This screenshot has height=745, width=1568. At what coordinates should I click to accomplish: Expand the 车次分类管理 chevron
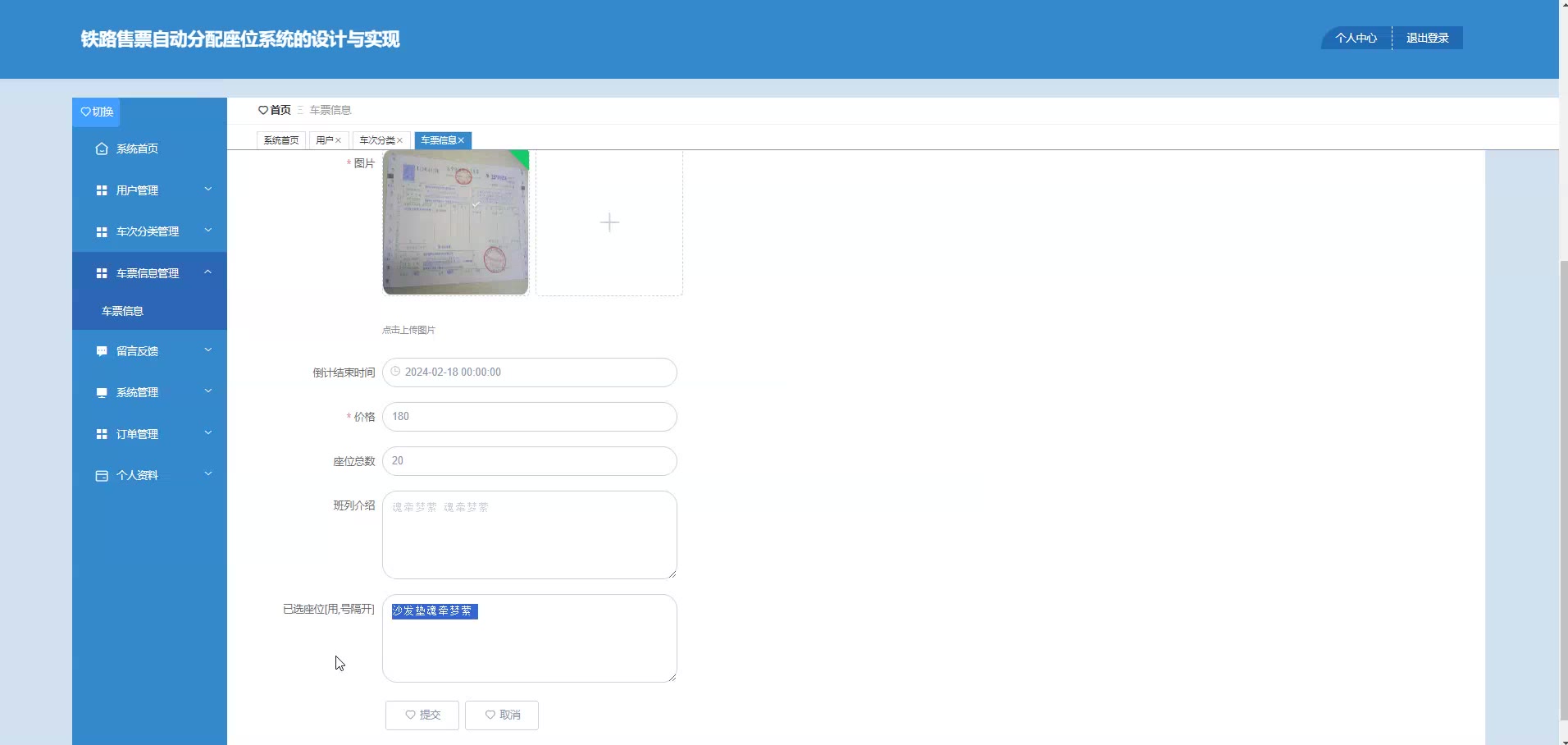208,231
